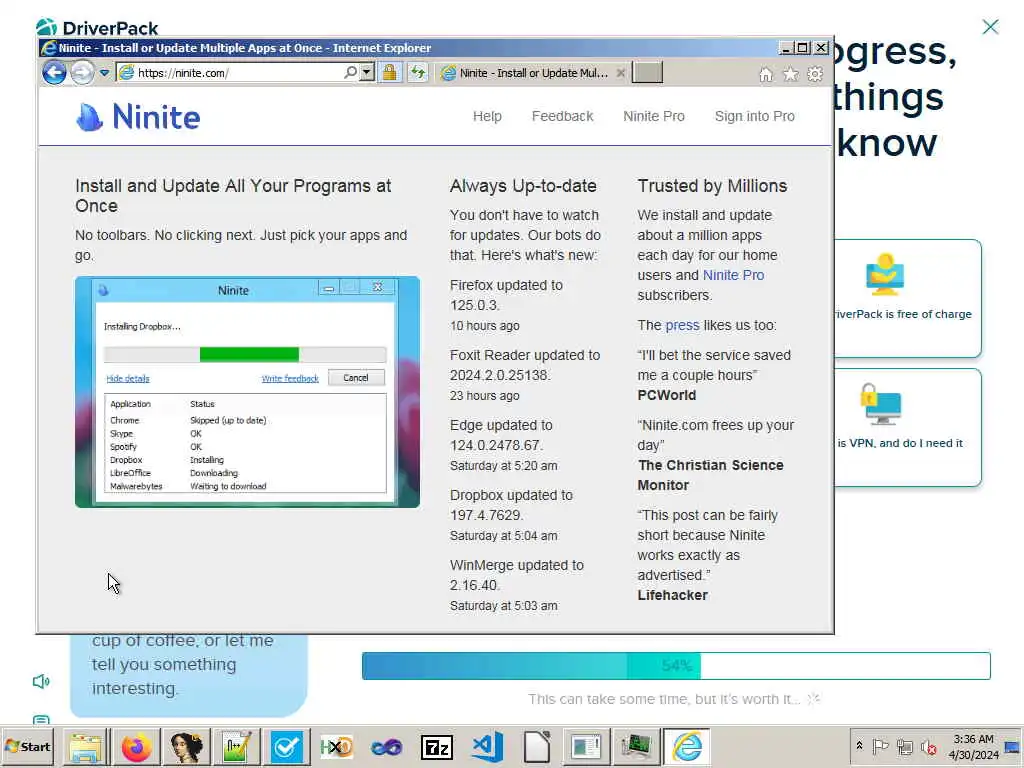Launch 7-Zip from the taskbar

tap(436, 746)
